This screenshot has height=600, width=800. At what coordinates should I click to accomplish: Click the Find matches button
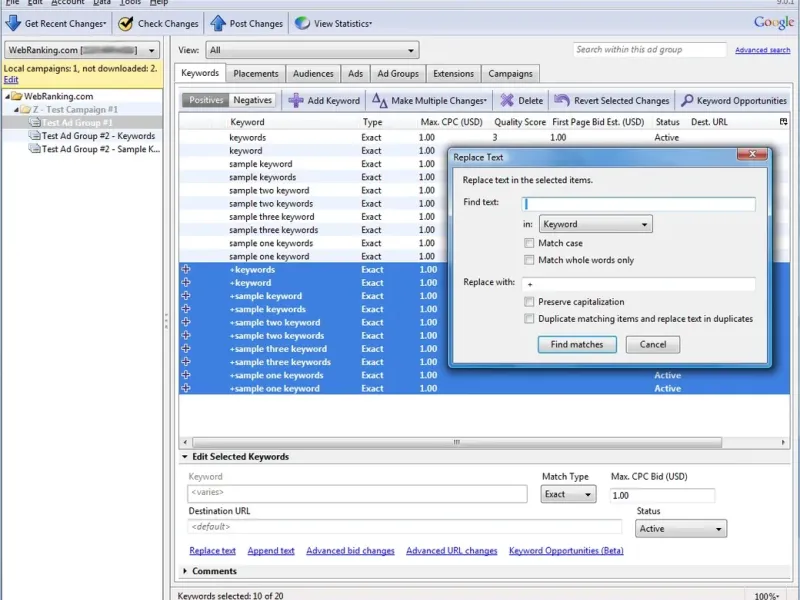(577, 344)
